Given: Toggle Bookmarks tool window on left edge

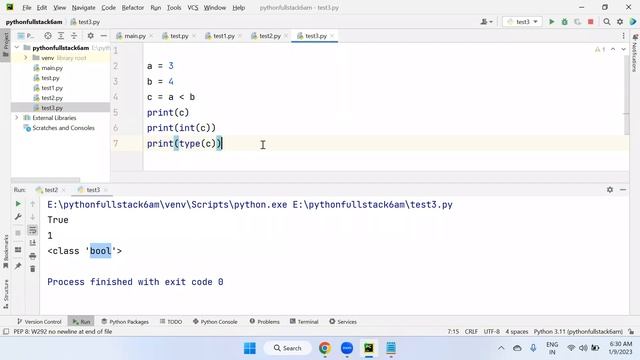Looking at the screenshot, I should [x=5, y=251].
